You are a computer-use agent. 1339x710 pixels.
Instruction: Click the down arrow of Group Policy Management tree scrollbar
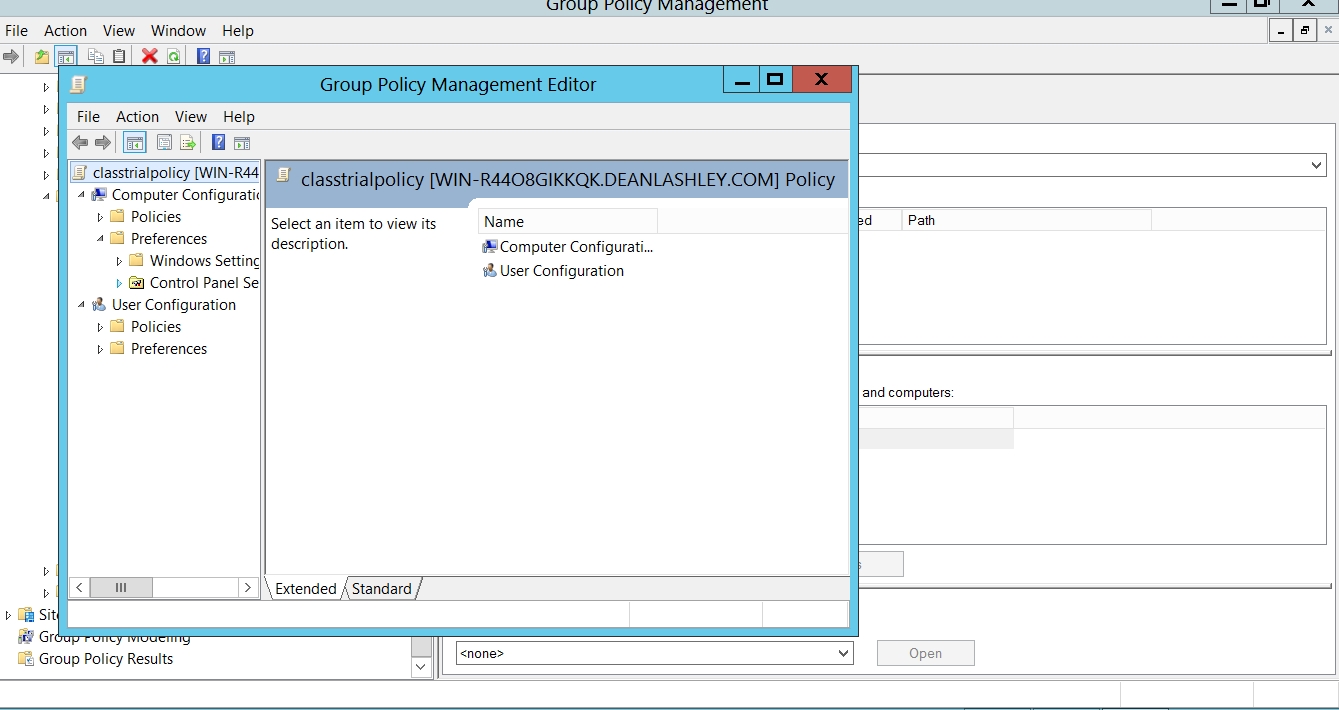pyautogui.click(x=421, y=666)
